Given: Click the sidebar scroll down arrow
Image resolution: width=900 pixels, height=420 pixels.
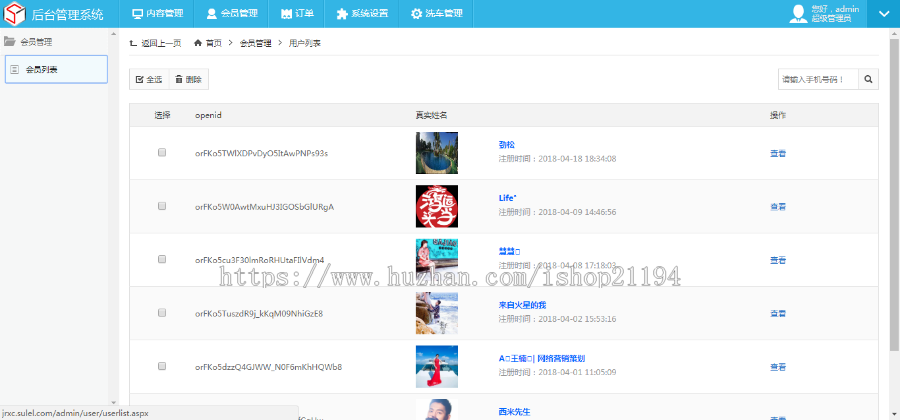Looking at the screenshot, I should coord(113,403).
